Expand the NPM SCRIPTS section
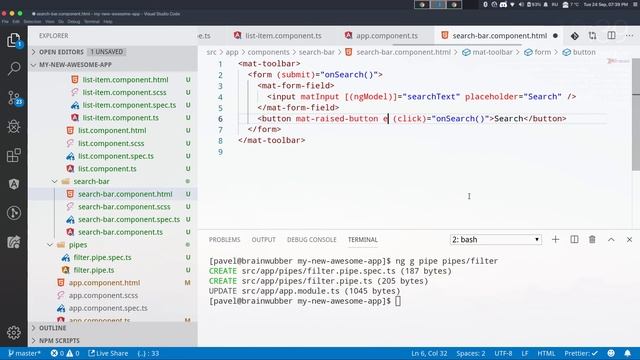Viewport: 640px width, 360px height. point(59,341)
